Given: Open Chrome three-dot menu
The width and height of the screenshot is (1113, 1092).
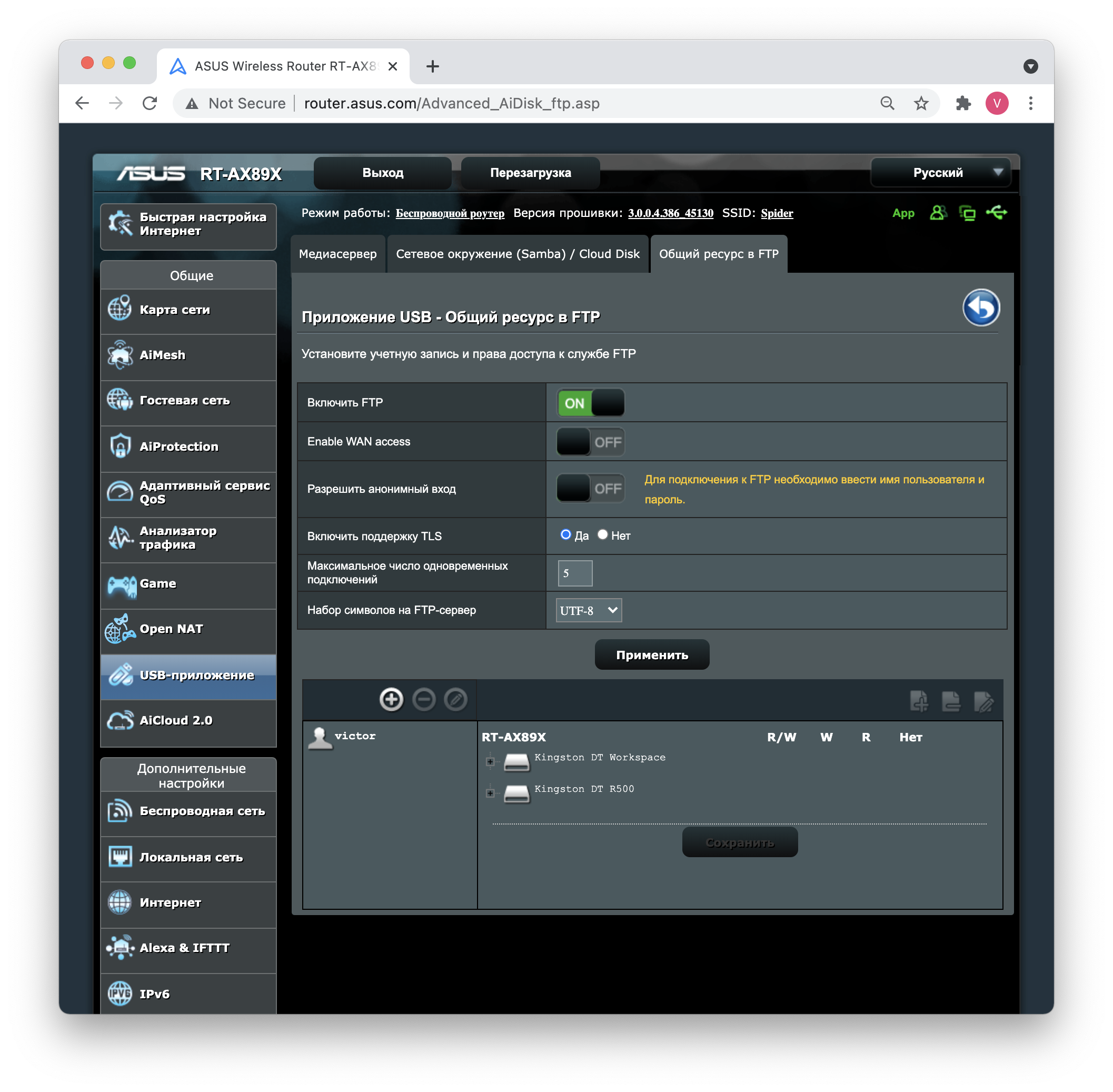Looking at the screenshot, I should [1030, 103].
